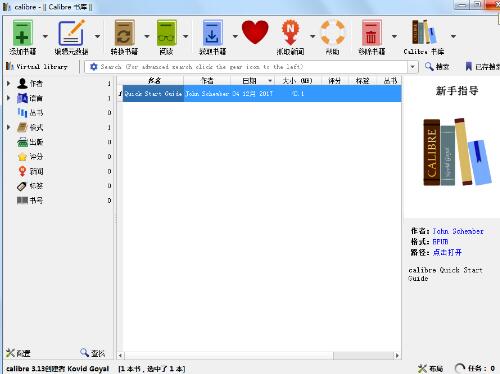Expand the Formats tree category
Viewport: 500px width, 374px height.
click(9, 127)
